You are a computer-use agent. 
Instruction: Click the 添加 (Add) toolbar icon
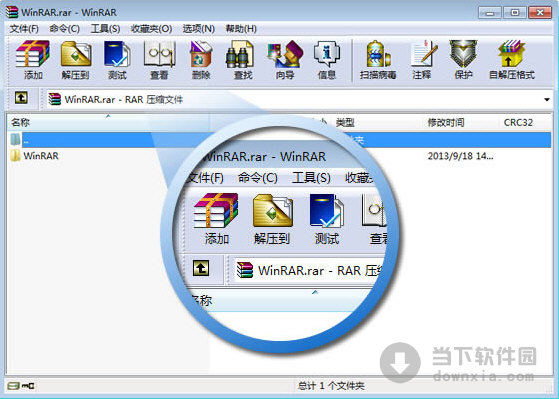[x=33, y=60]
